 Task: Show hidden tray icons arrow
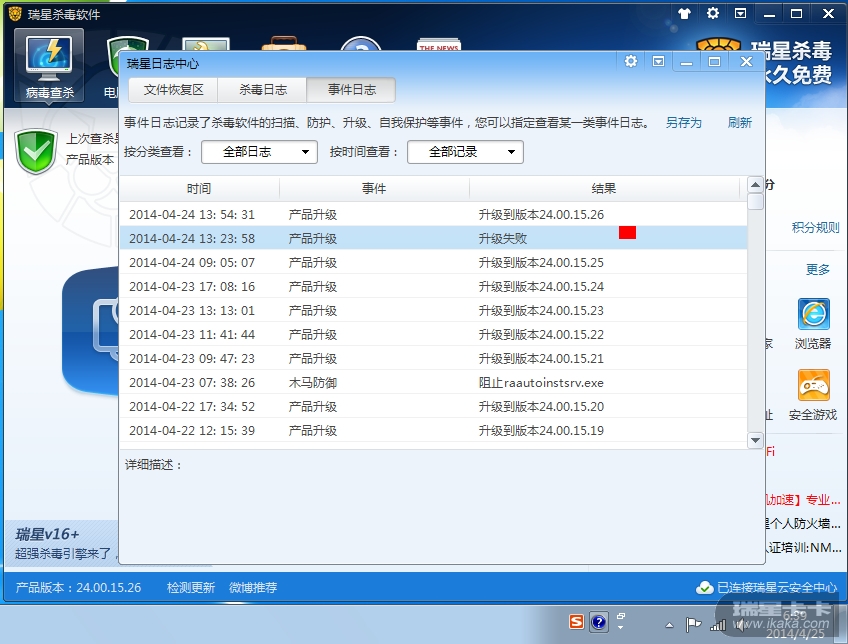pyautogui.click(x=670, y=625)
